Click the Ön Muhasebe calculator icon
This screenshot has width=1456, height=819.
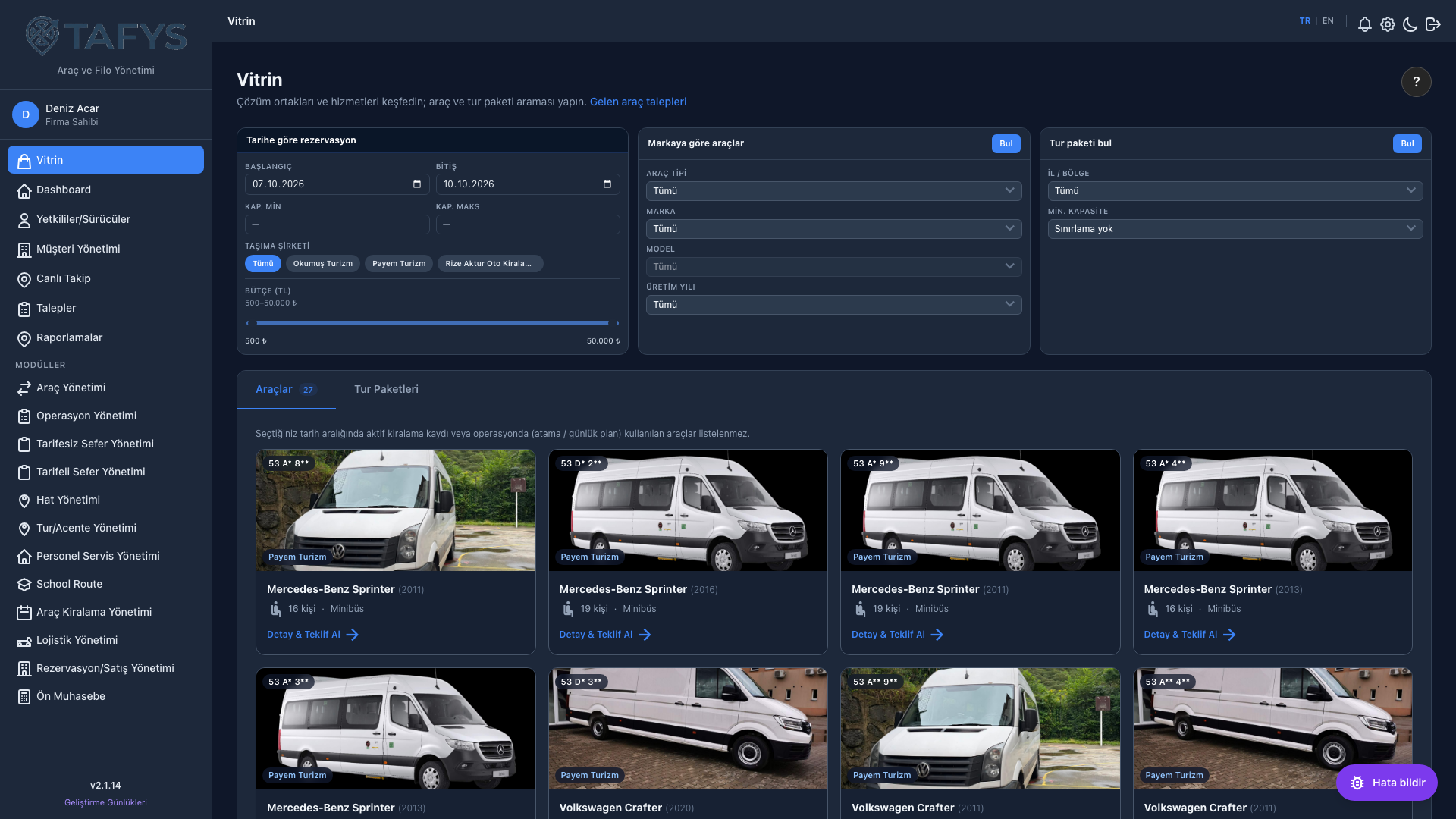pos(24,697)
